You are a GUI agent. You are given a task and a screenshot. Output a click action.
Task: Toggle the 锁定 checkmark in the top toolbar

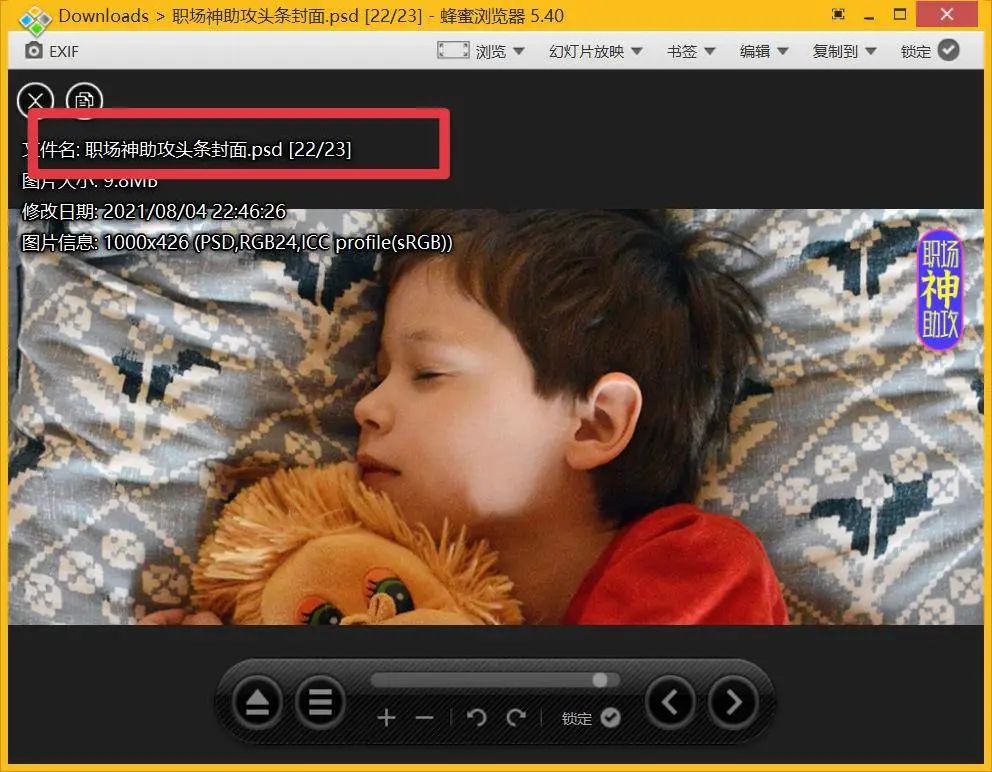[x=948, y=51]
